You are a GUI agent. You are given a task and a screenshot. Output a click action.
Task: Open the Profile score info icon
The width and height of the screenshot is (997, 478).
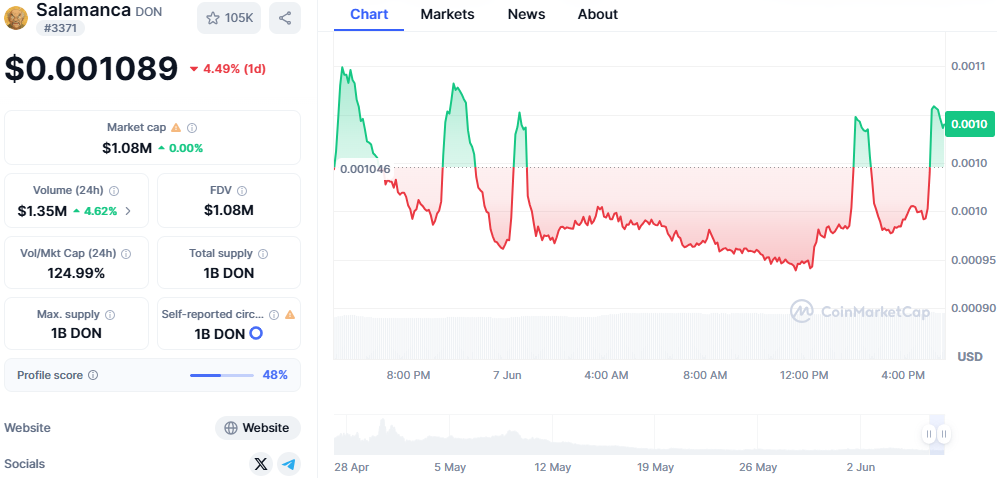[x=93, y=375]
